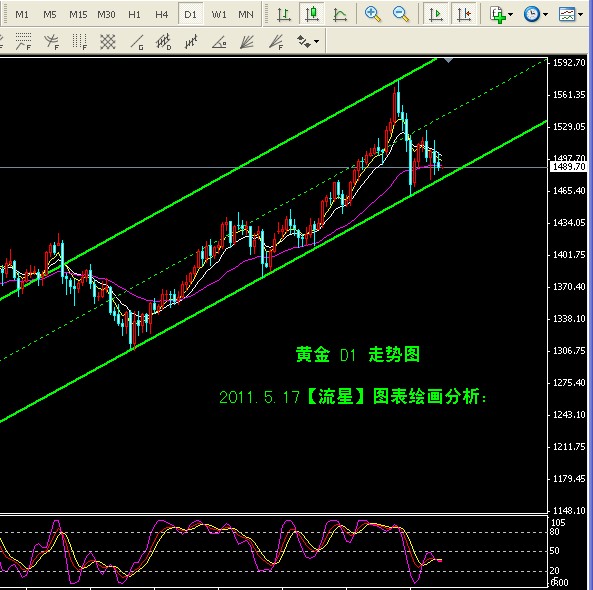Toggle the auto scroll chart icon
593x590 pixels.
(436, 14)
